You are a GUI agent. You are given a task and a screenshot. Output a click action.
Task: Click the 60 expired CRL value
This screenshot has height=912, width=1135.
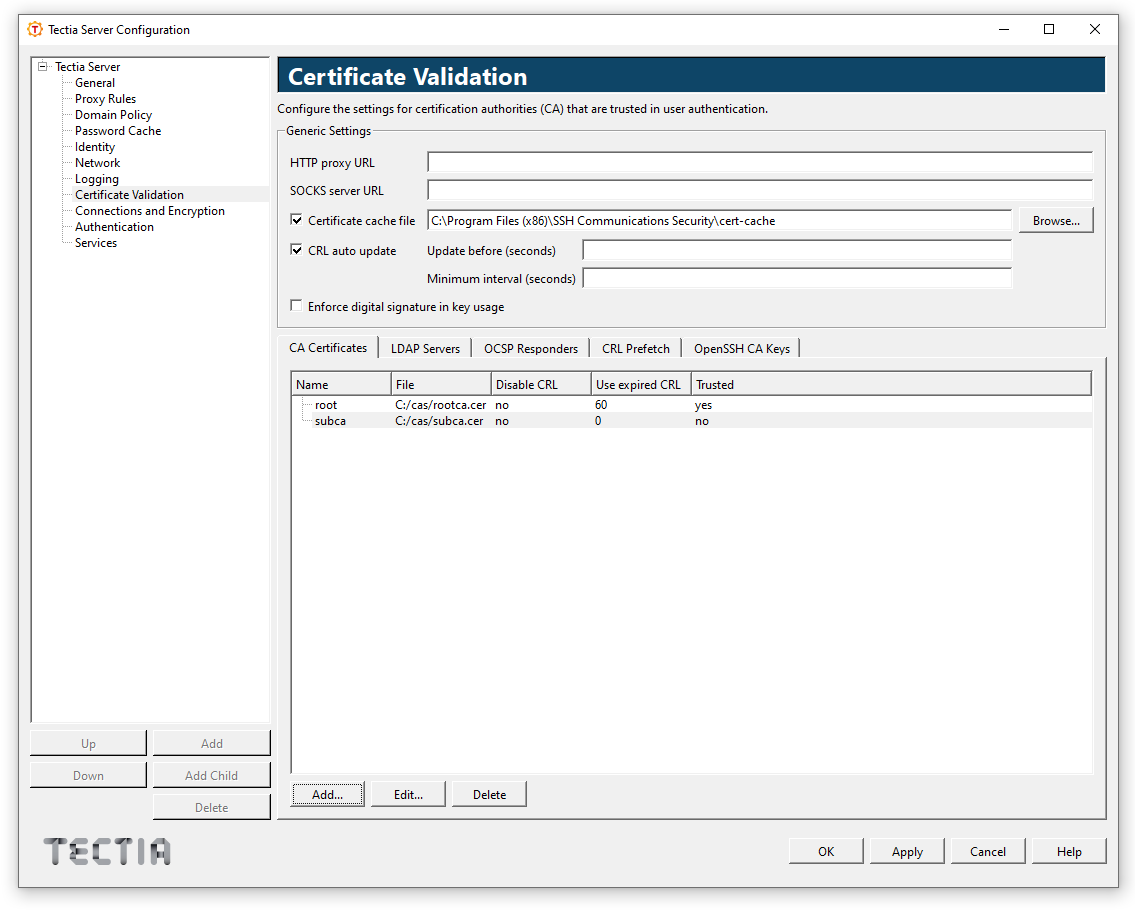[x=602, y=405]
